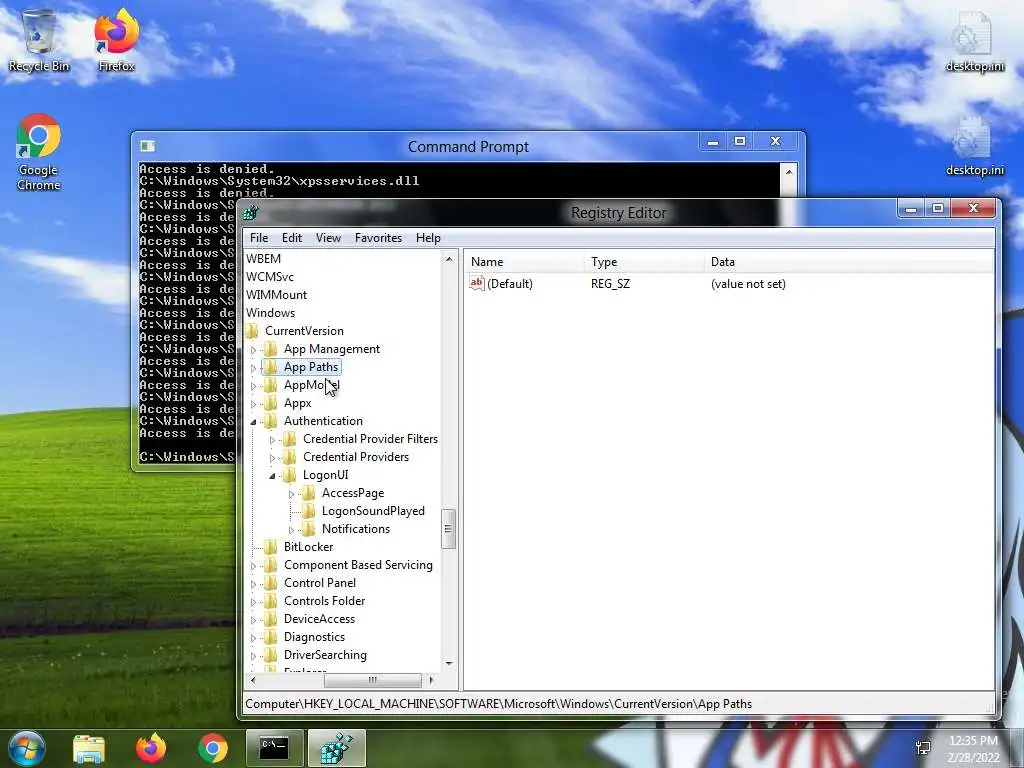
Task: Click the LogonSoundPlayed folder icon
Action: pos(308,511)
